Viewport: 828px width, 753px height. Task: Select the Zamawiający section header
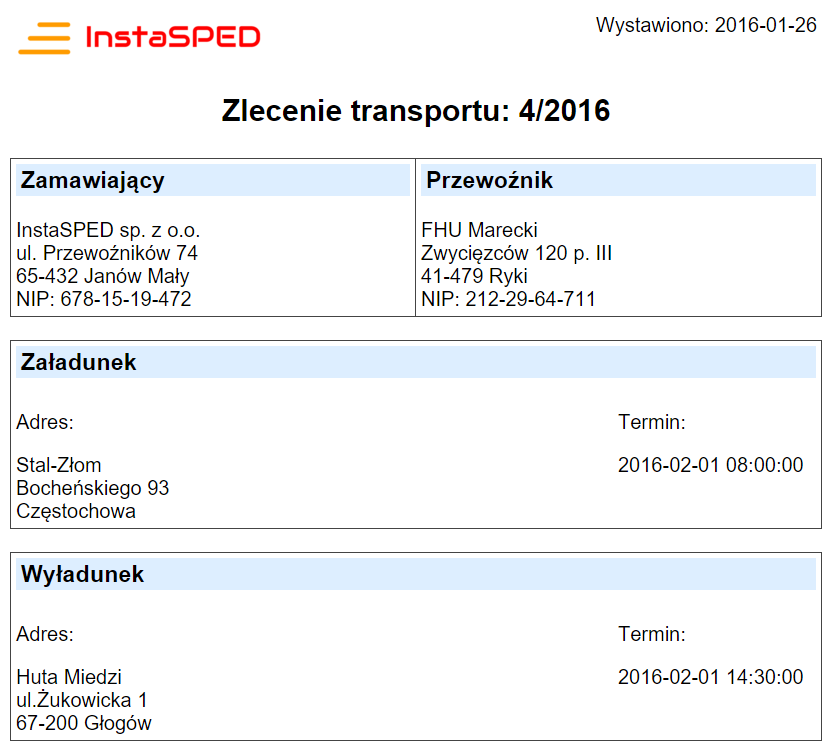pyautogui.click(x=93, y=181)
